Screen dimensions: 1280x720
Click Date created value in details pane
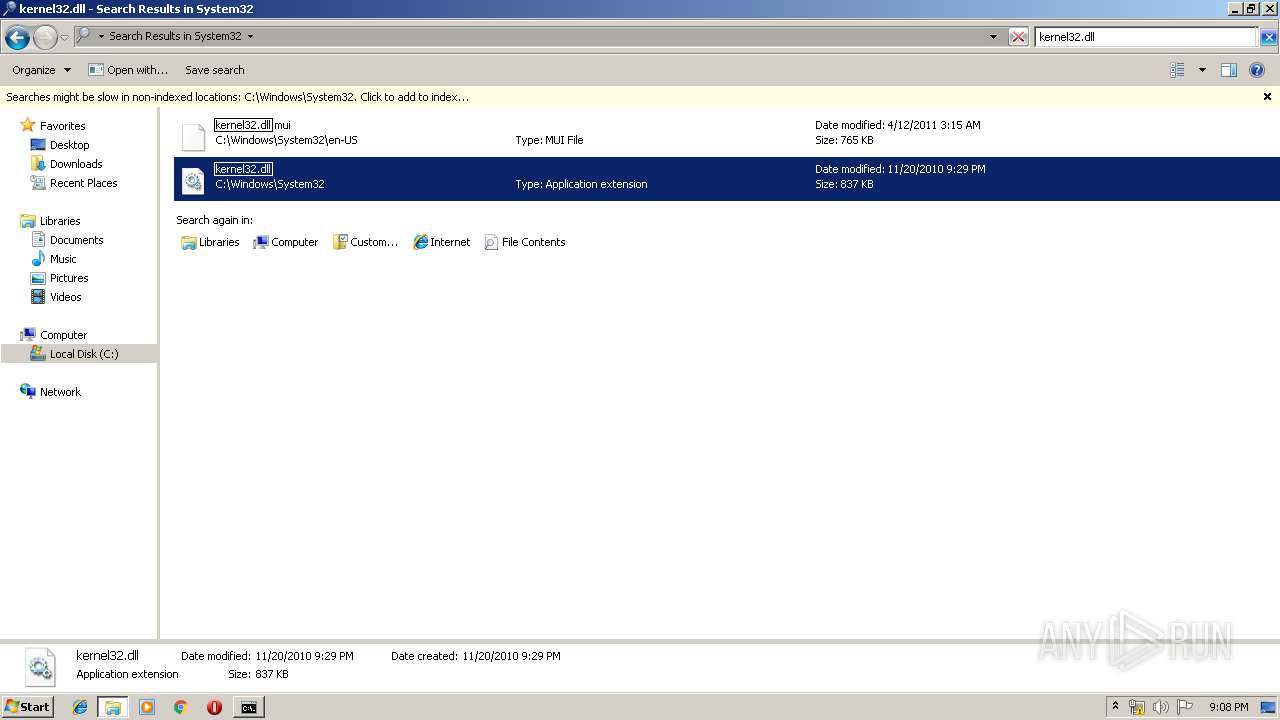click(x=511, y=656)
